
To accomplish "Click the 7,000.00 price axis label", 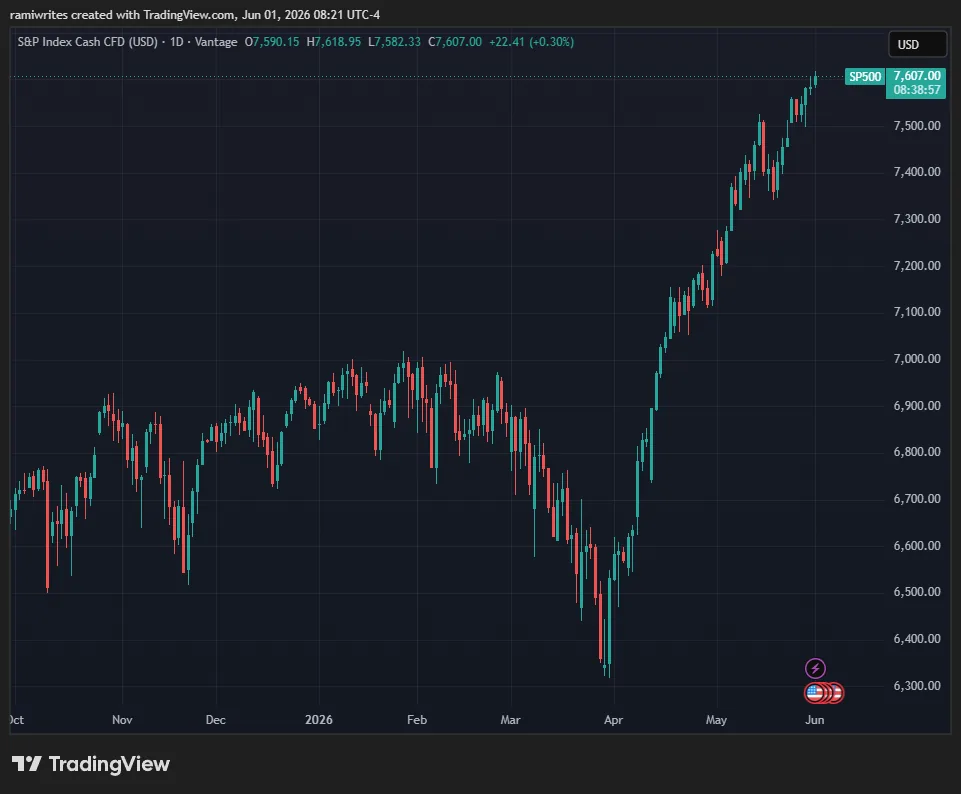I will pyautogui.click(x=917, y=358).
